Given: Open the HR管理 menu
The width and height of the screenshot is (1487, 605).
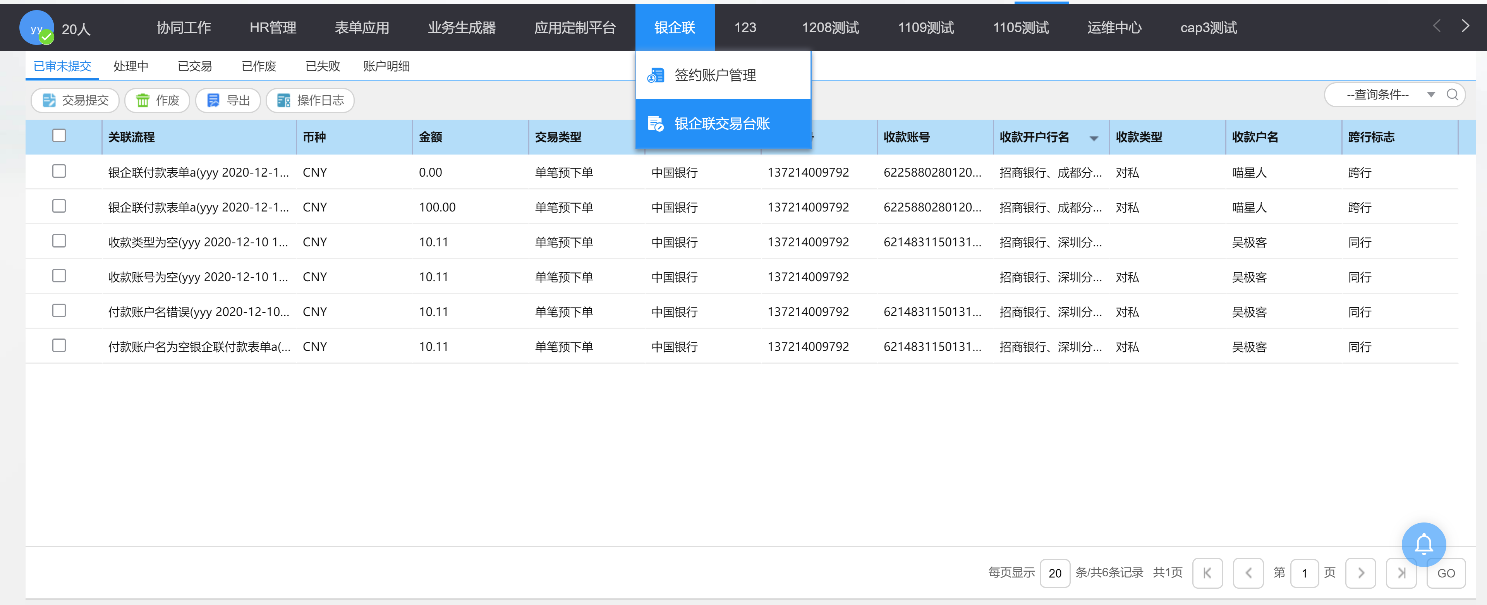Looking at the screenshot, I should click(x=272, y=27).
